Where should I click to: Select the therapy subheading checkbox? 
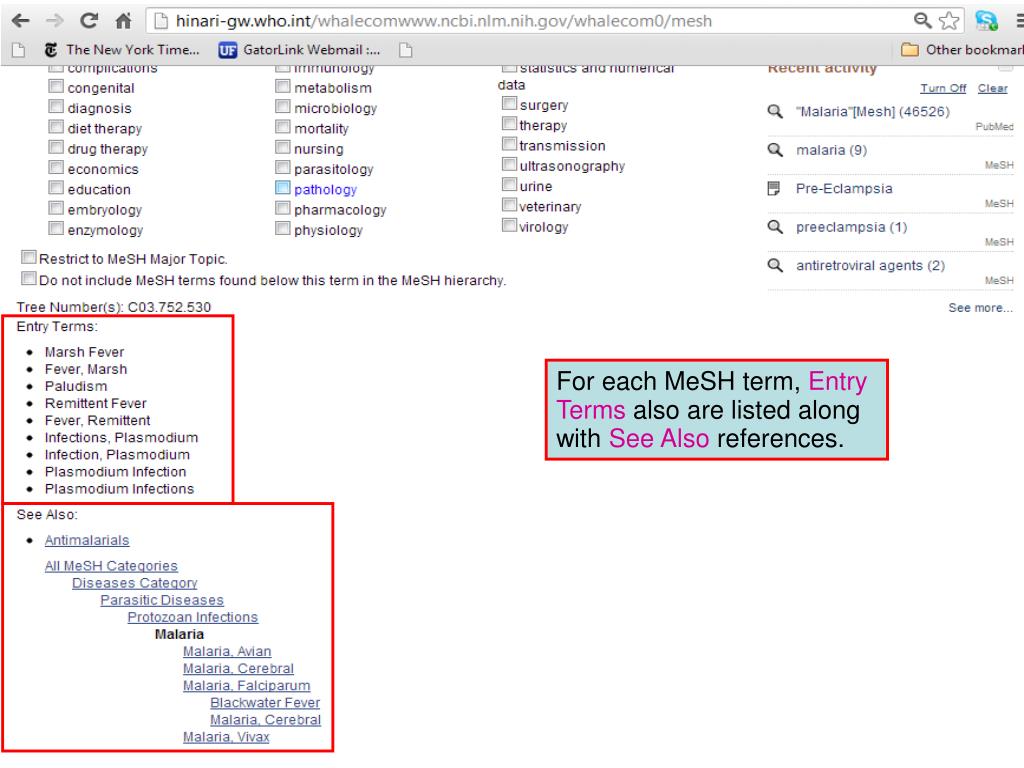click(x=509, y=123)
